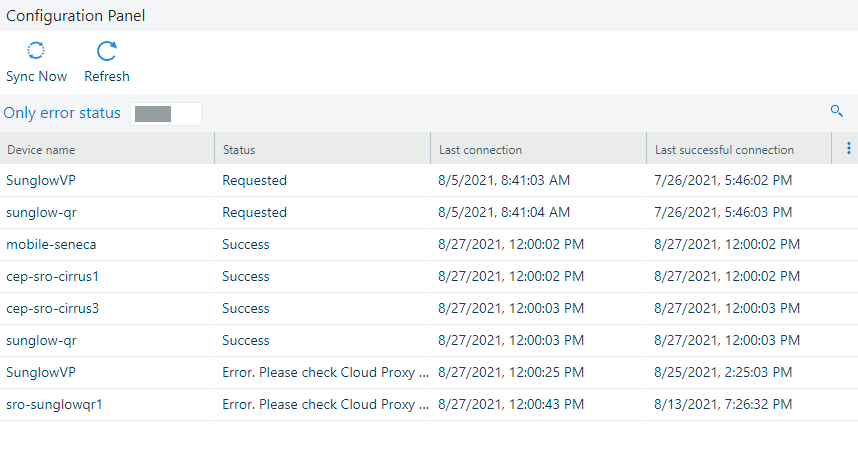Image resolution: width=858 pixels, height=468 pixels.
Task: Sort by Status column header
Action: [x=239, y=150]
